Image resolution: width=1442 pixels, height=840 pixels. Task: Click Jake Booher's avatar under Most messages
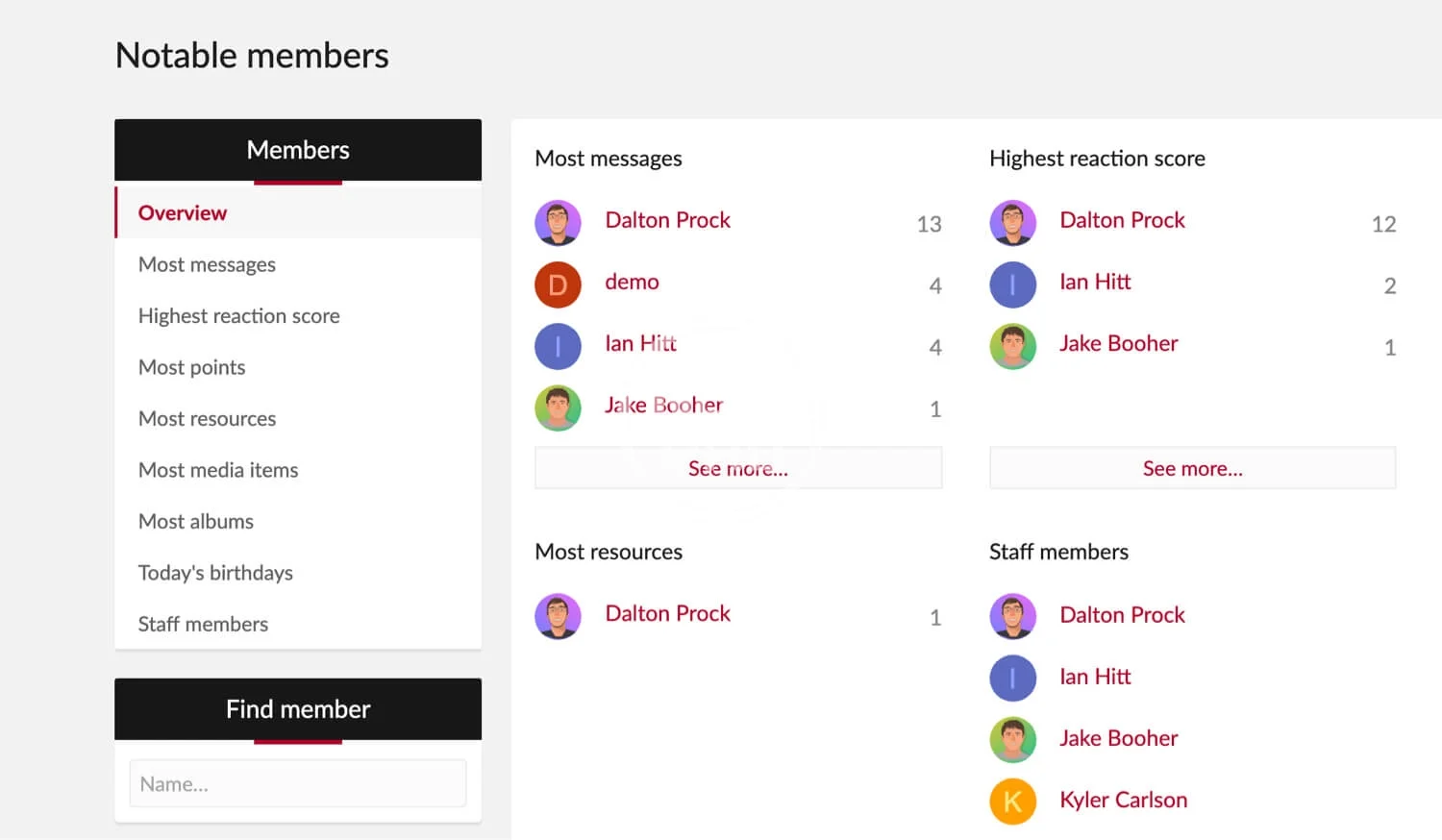(x=558, y=408)
